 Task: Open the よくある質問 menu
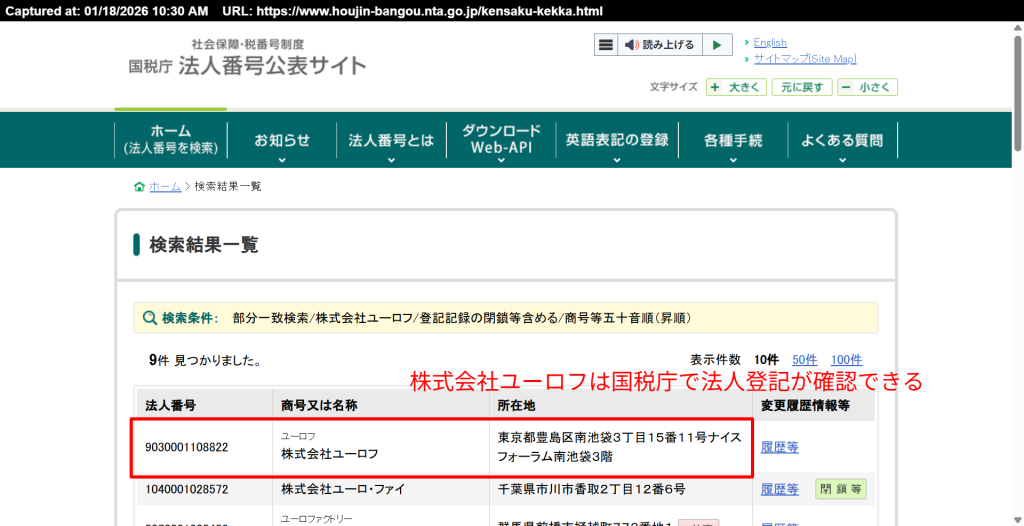tap(842, 140)
